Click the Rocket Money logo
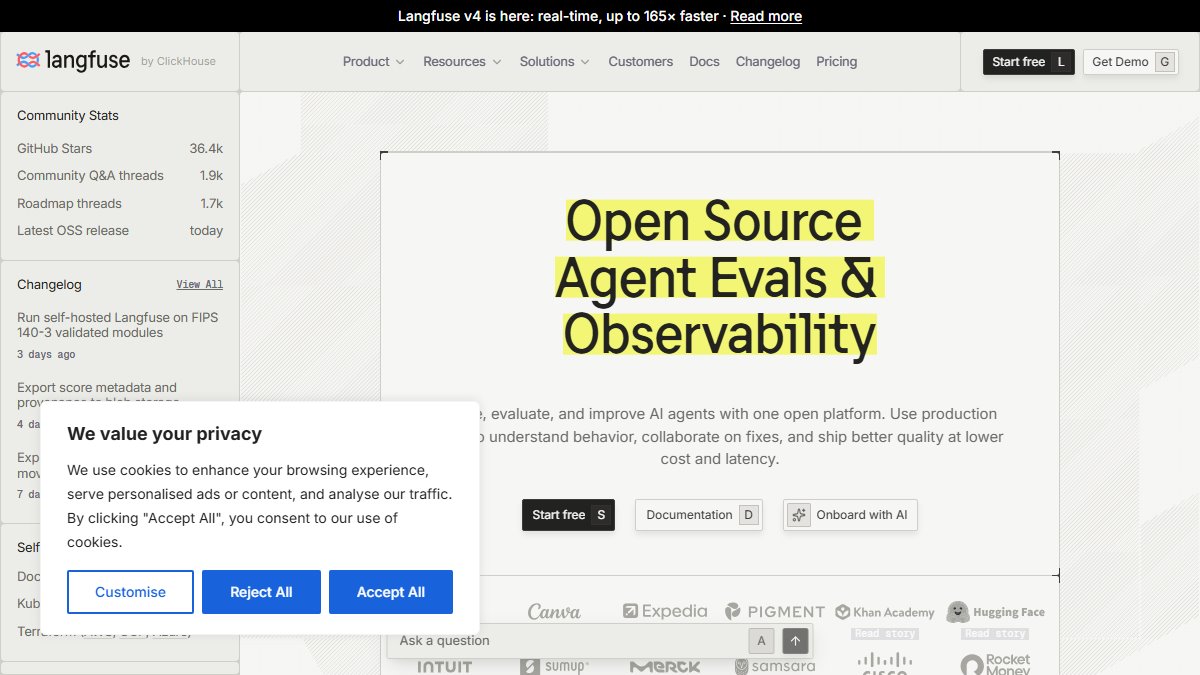 pos(995,665)
